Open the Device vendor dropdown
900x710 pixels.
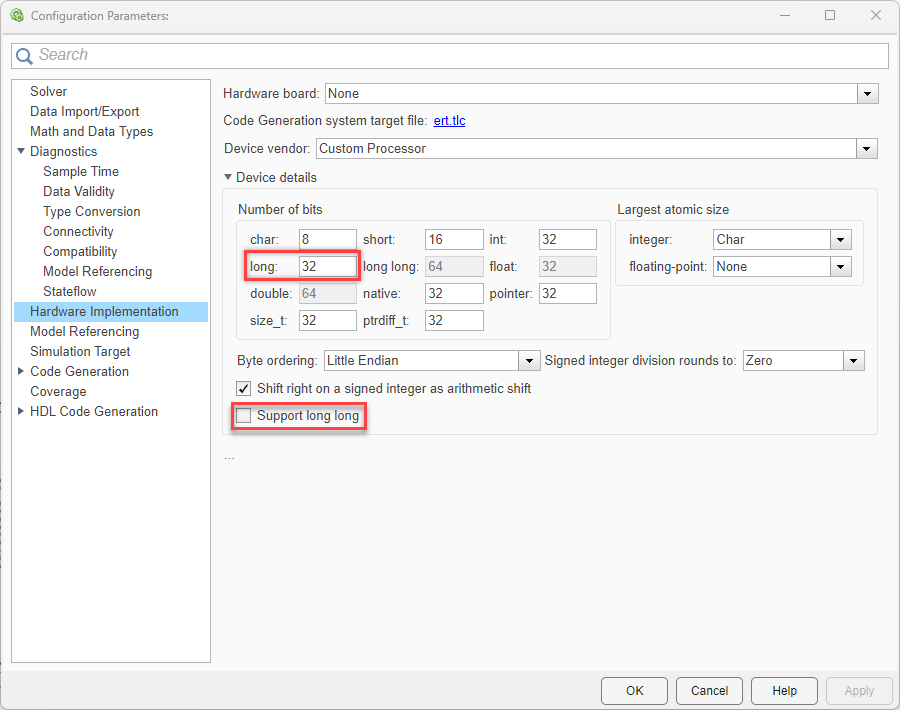pos(866,149)
